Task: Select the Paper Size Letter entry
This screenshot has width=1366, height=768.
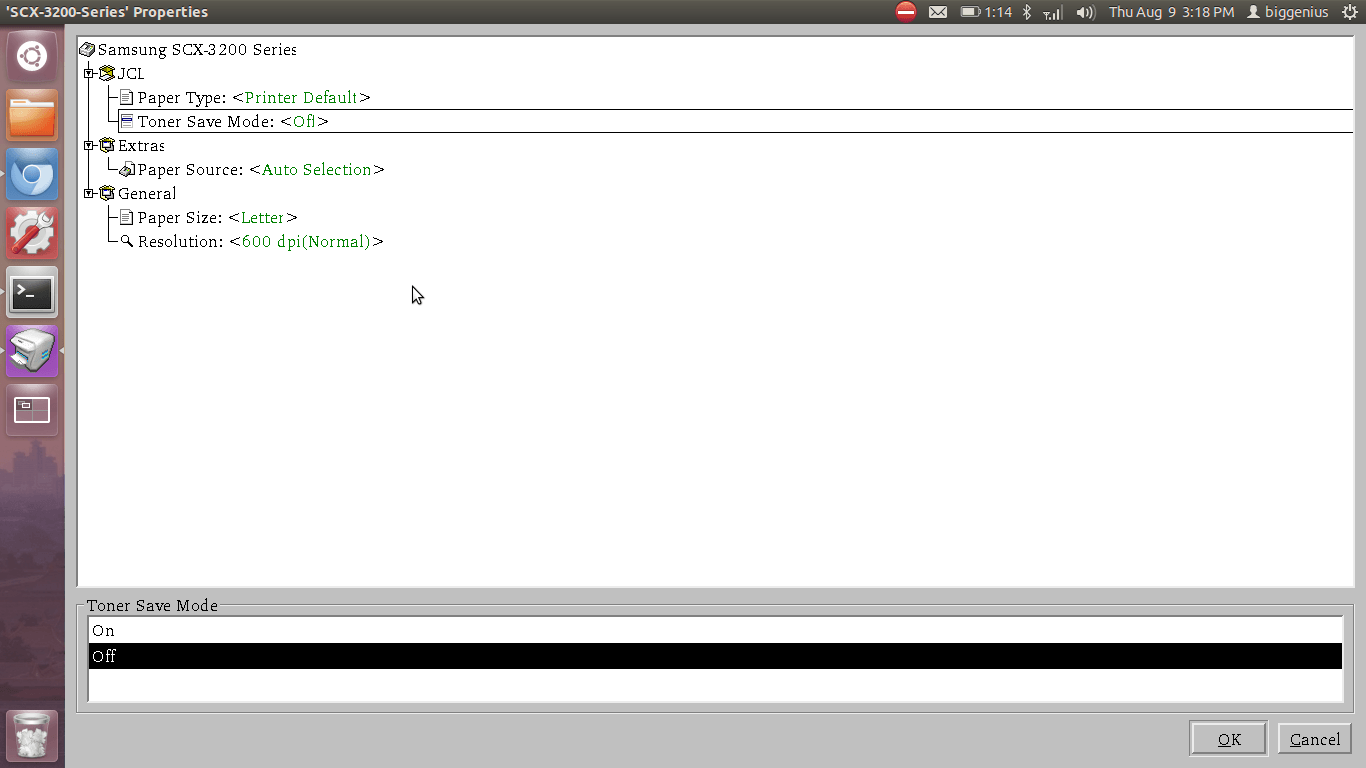Action: click(208, 217)
